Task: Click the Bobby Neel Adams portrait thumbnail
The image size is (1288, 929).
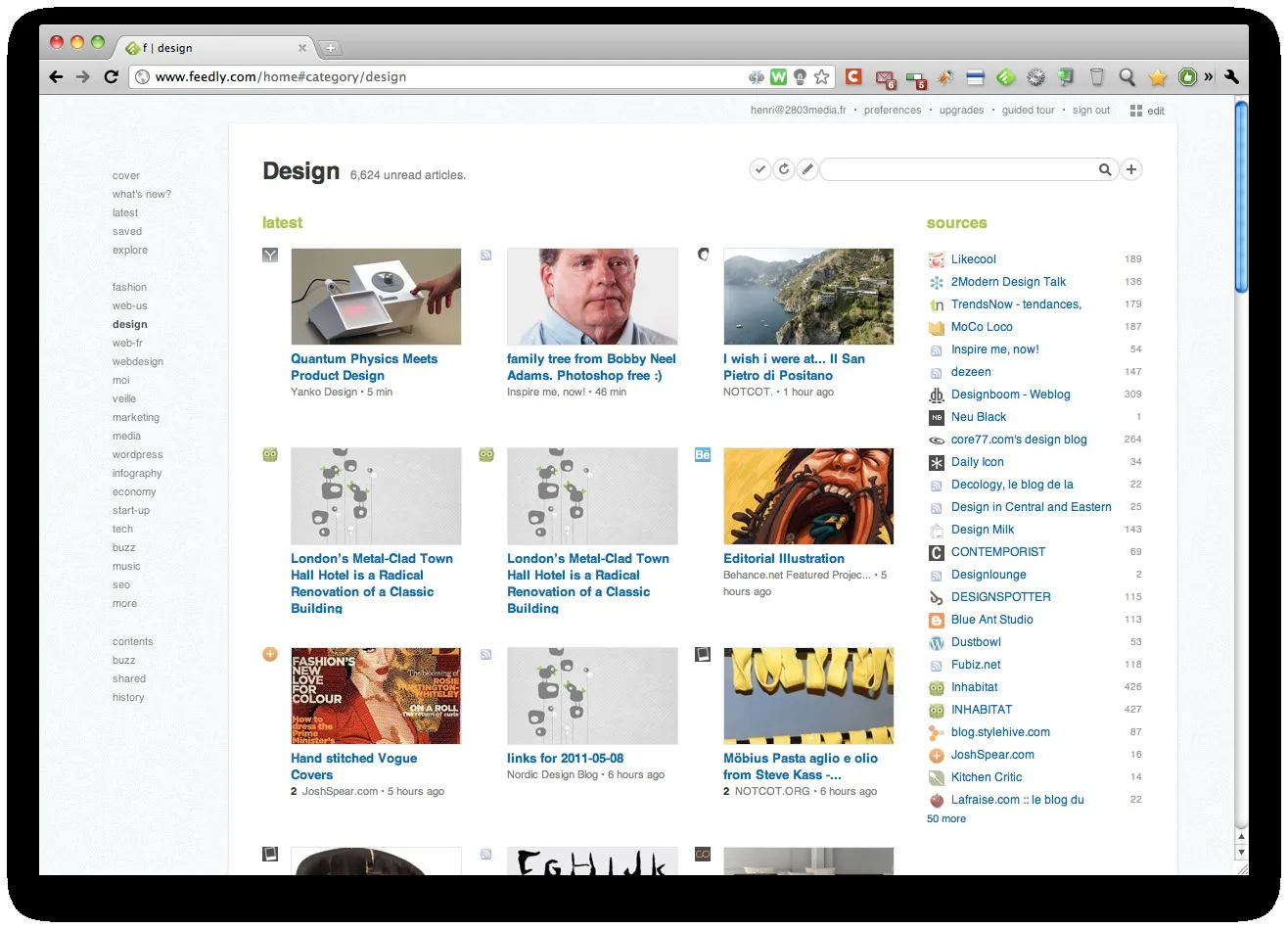Action: [592, 297]
